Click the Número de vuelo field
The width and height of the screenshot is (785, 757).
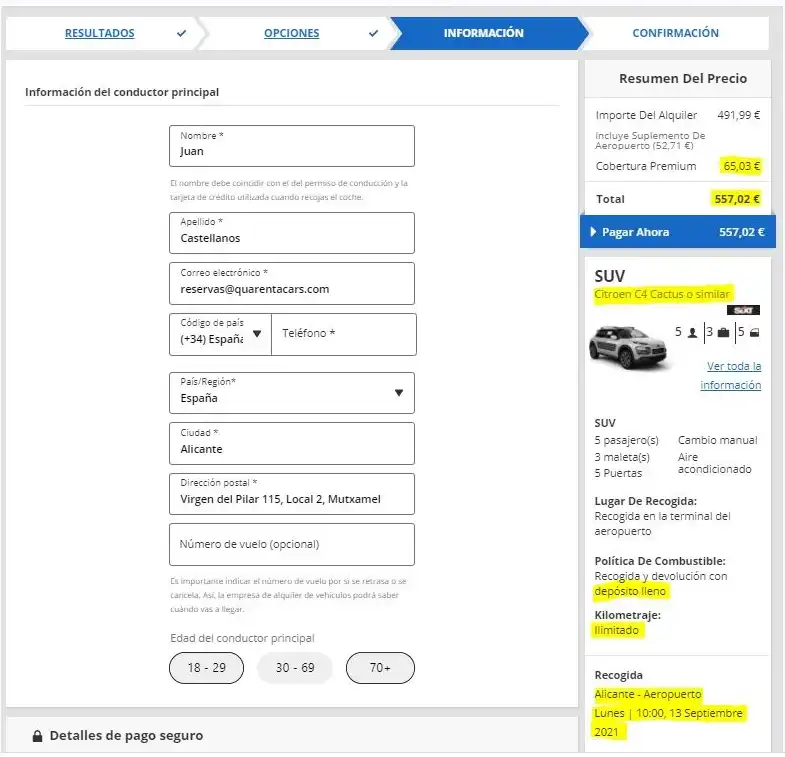[292, 545]
